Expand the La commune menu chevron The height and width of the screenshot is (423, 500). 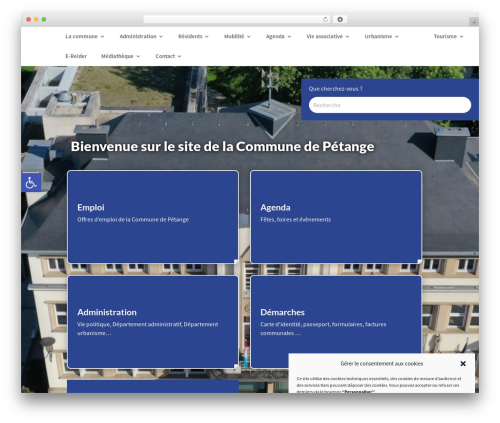click(102, 37)
